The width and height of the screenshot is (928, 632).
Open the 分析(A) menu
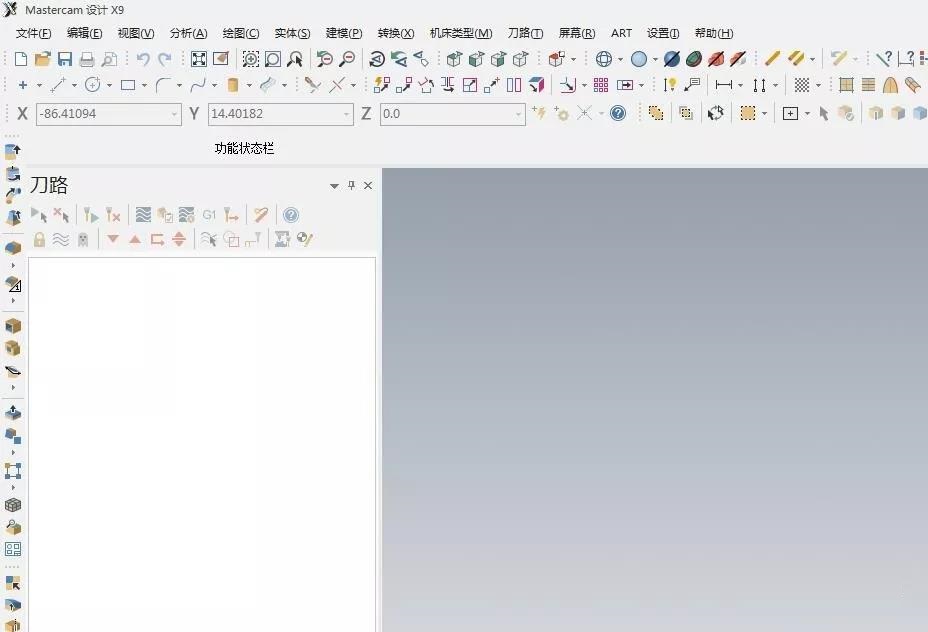coord(188,33)
